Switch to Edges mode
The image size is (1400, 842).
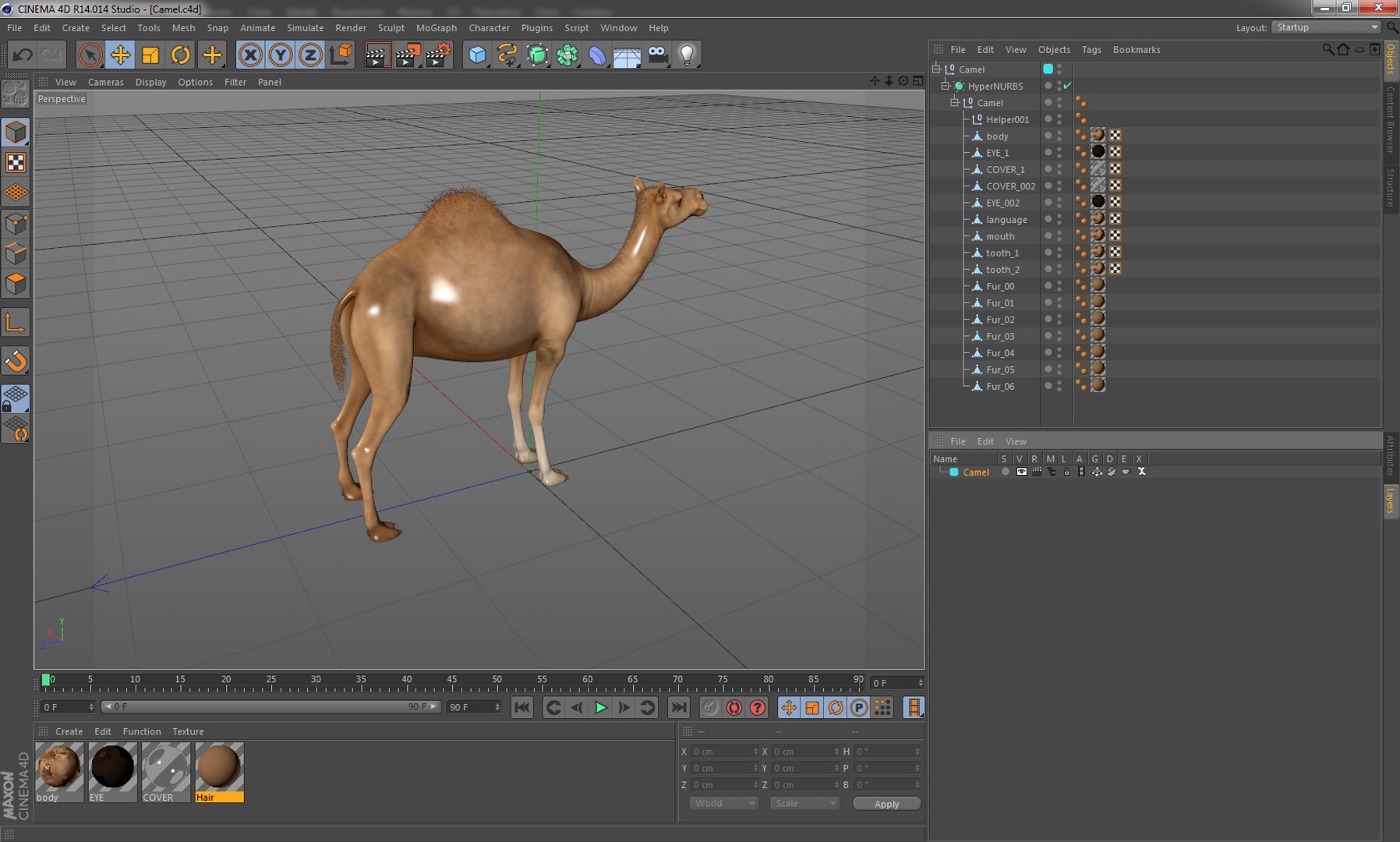click(16, 254)
